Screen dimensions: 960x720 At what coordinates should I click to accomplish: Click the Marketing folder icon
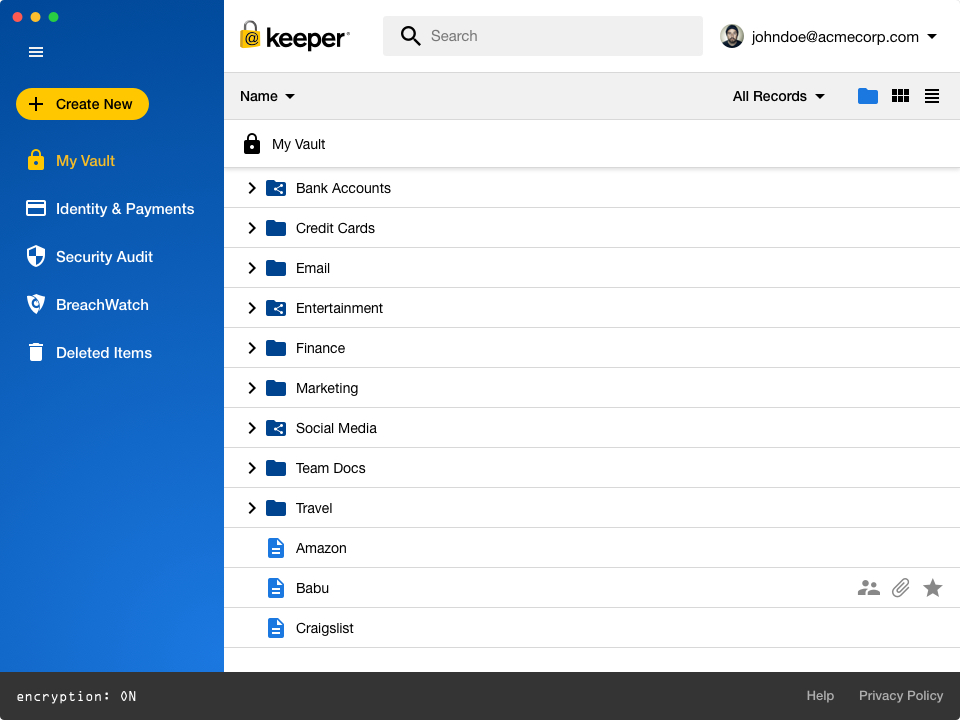[x=276, y=388]
